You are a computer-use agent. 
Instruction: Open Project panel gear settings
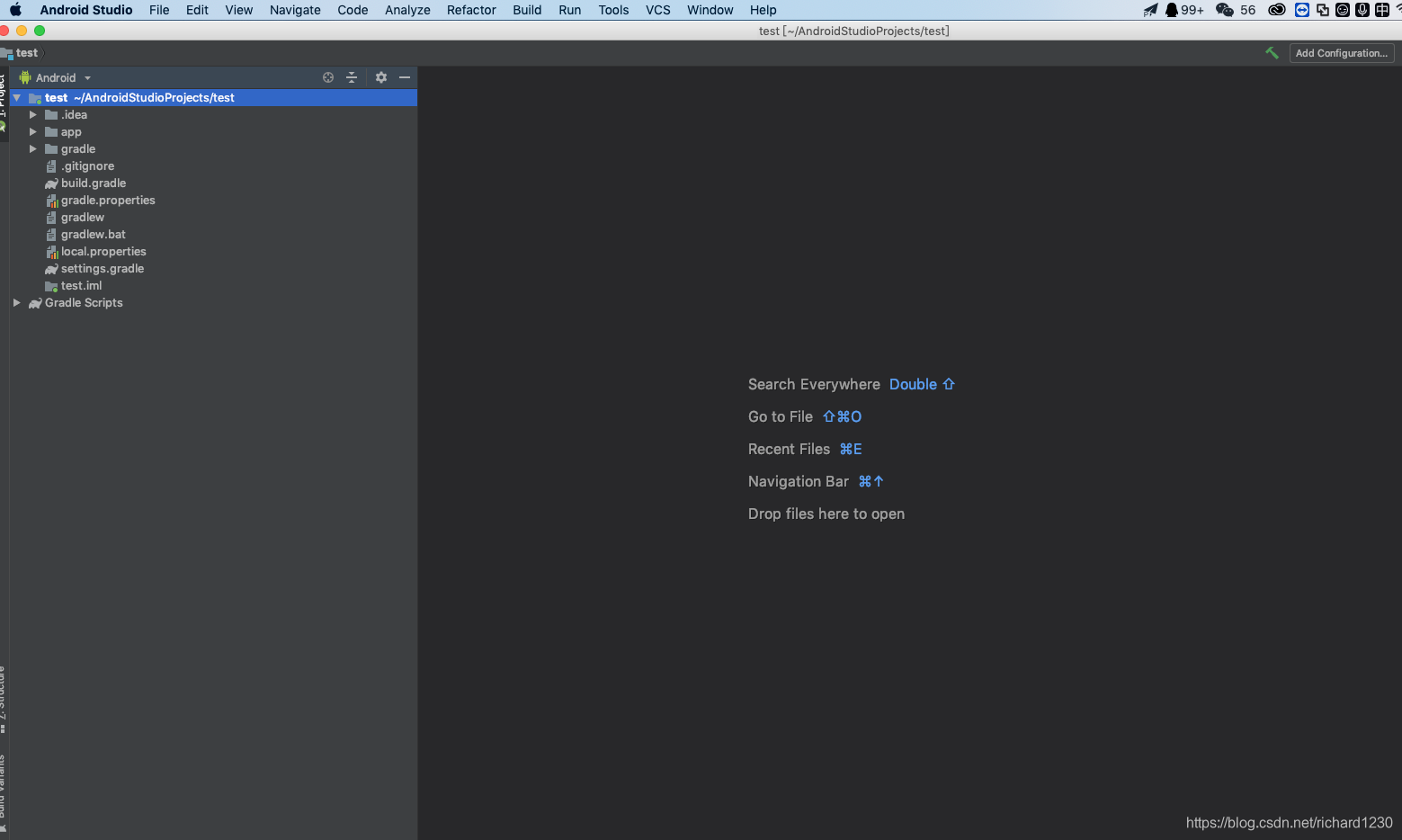[x=381, y=77]
